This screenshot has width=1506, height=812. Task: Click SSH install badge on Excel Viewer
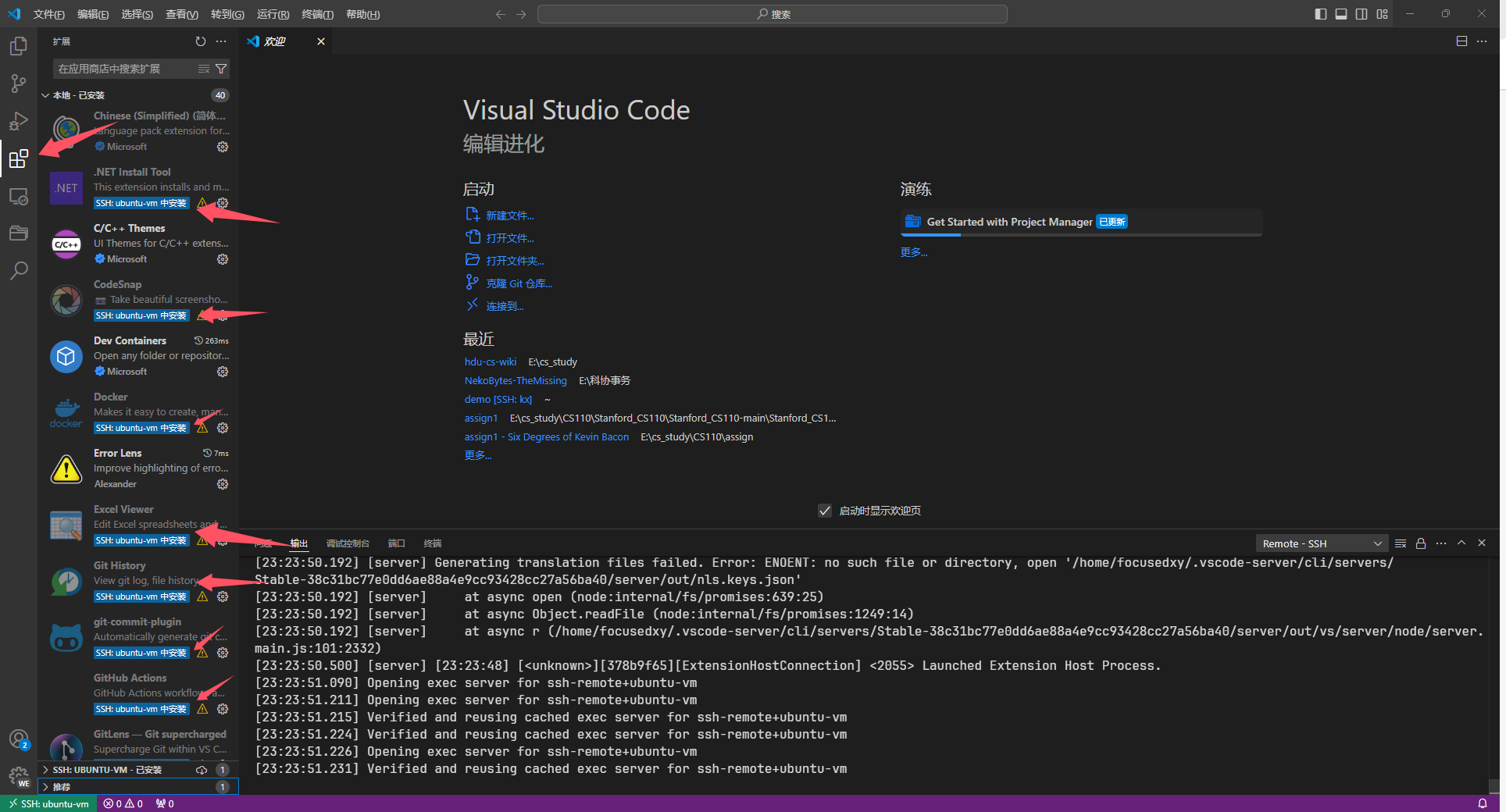(x=141, y=540)
